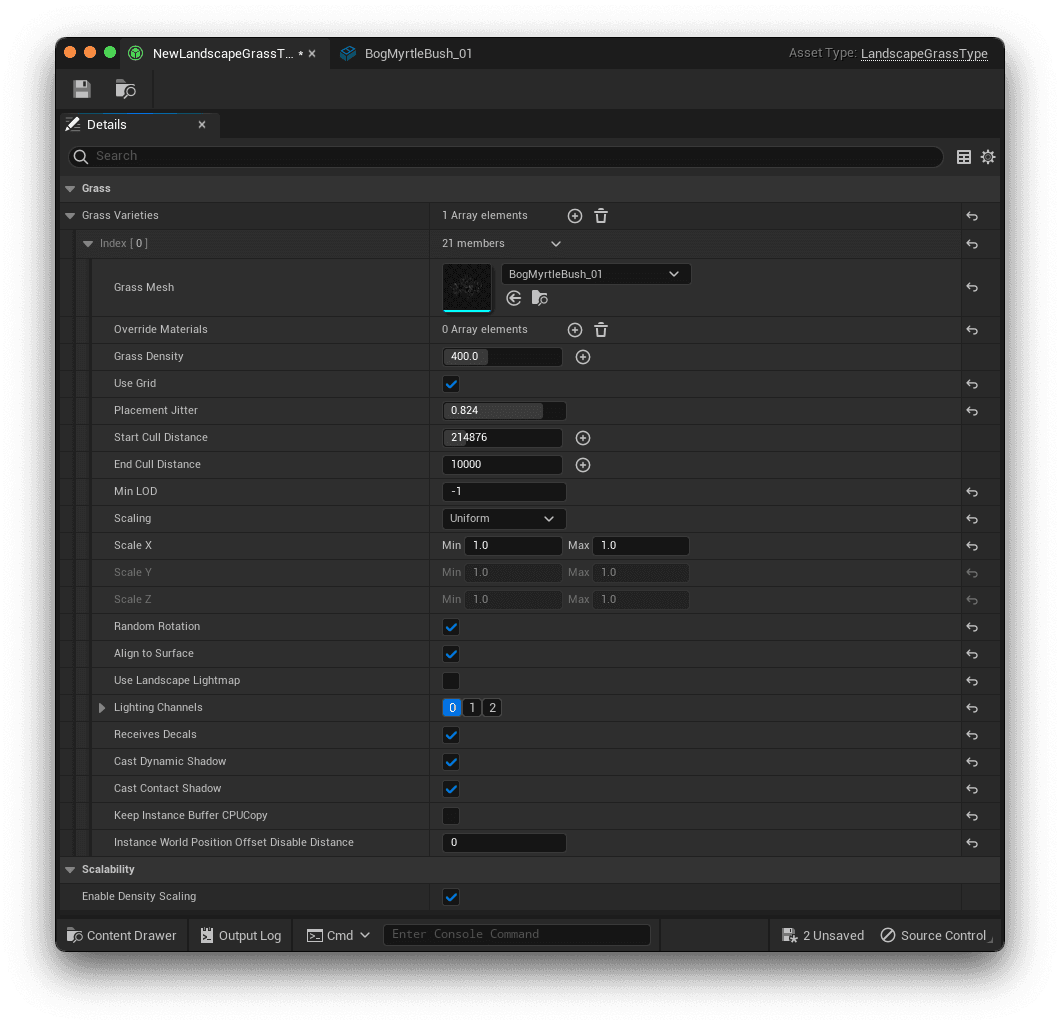This screenshot has width=1060, height=1025.
Task: Save the LandscapeGrassType asset
Action: pyautogui.click(x=81, y=89)
